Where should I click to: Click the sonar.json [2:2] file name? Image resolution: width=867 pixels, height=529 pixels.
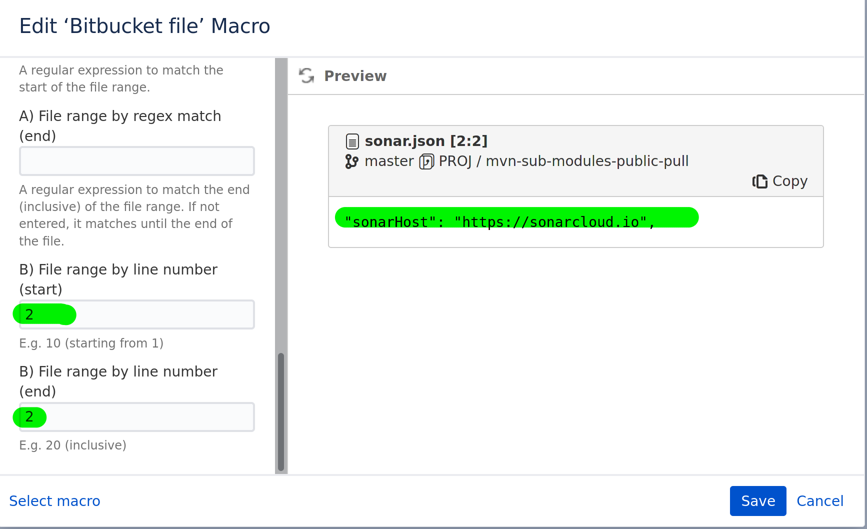coord(426,141)
